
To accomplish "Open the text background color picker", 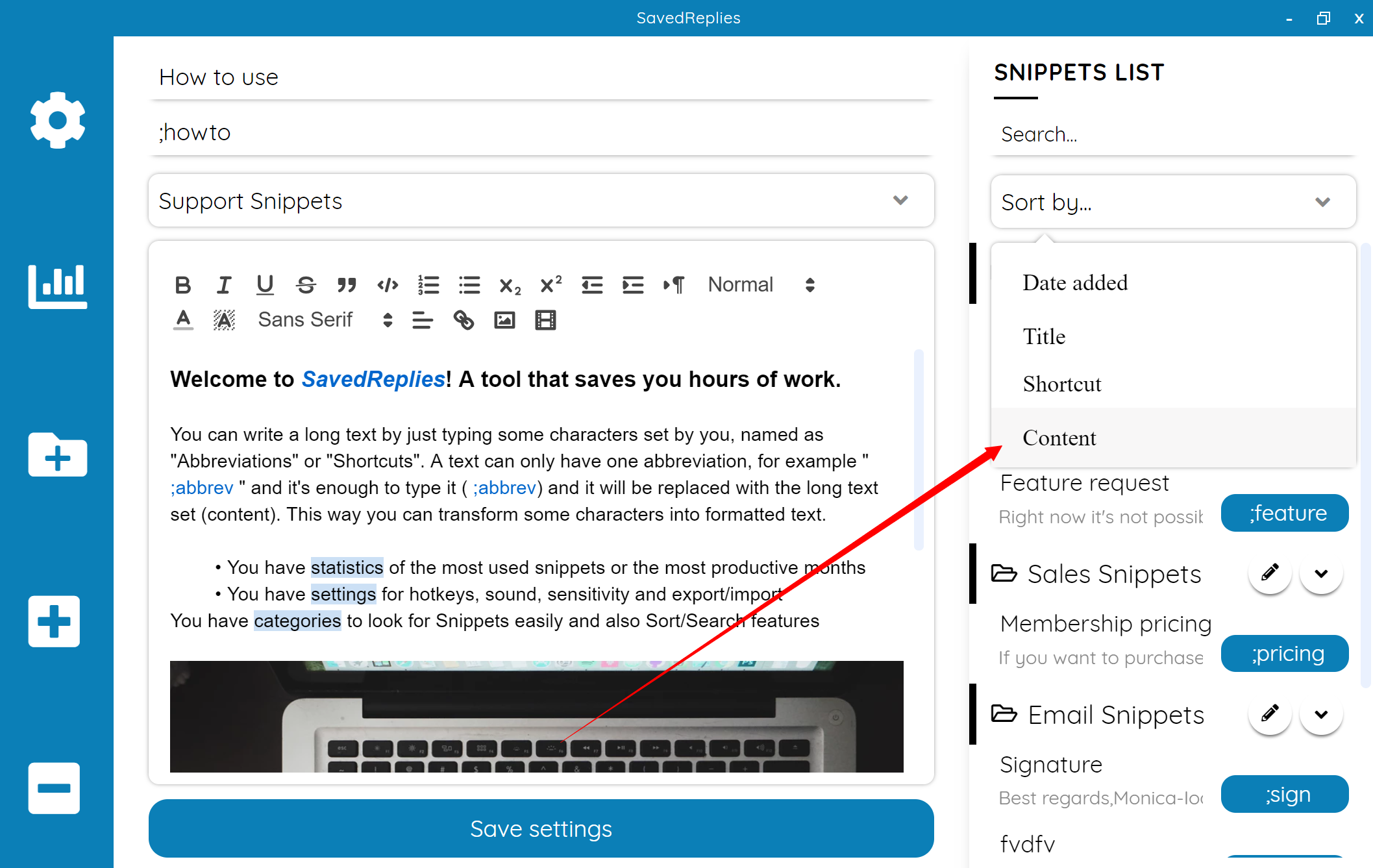I will [224, 320].
